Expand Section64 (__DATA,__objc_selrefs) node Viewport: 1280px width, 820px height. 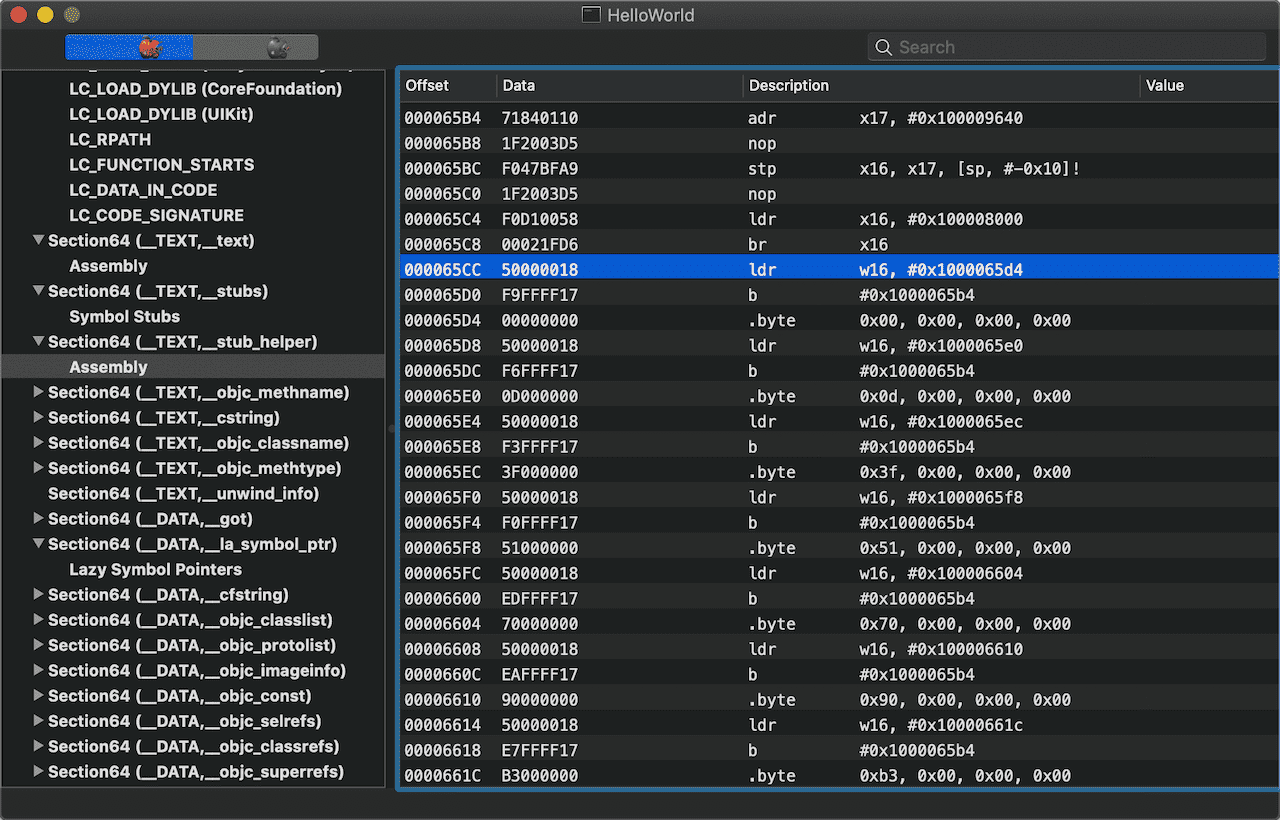[39, 721]
